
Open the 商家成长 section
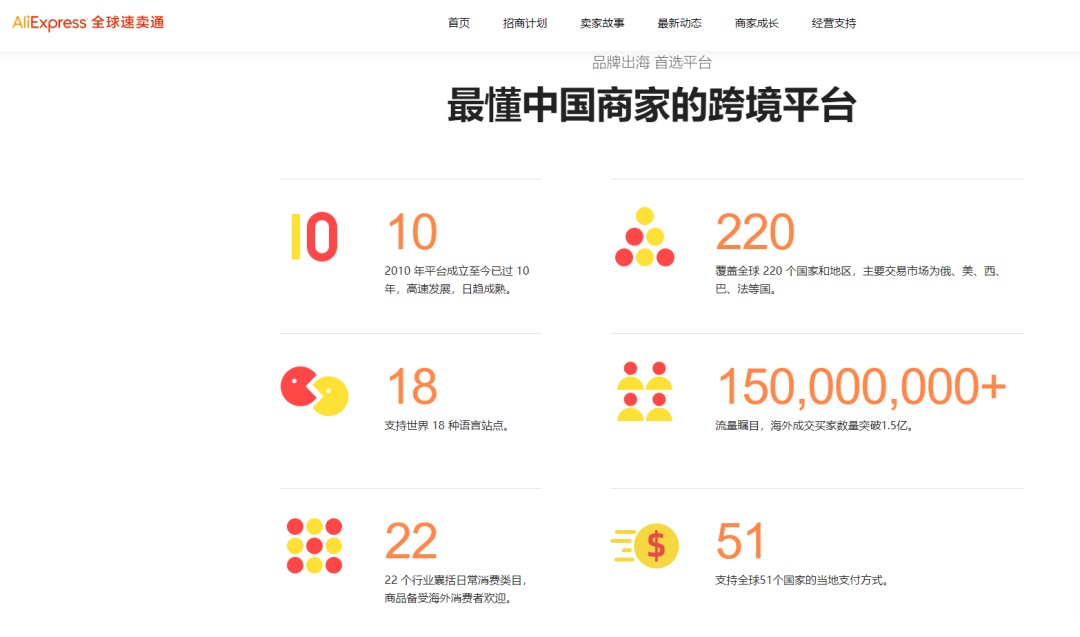pyautogui.click(x=756, y=22)
